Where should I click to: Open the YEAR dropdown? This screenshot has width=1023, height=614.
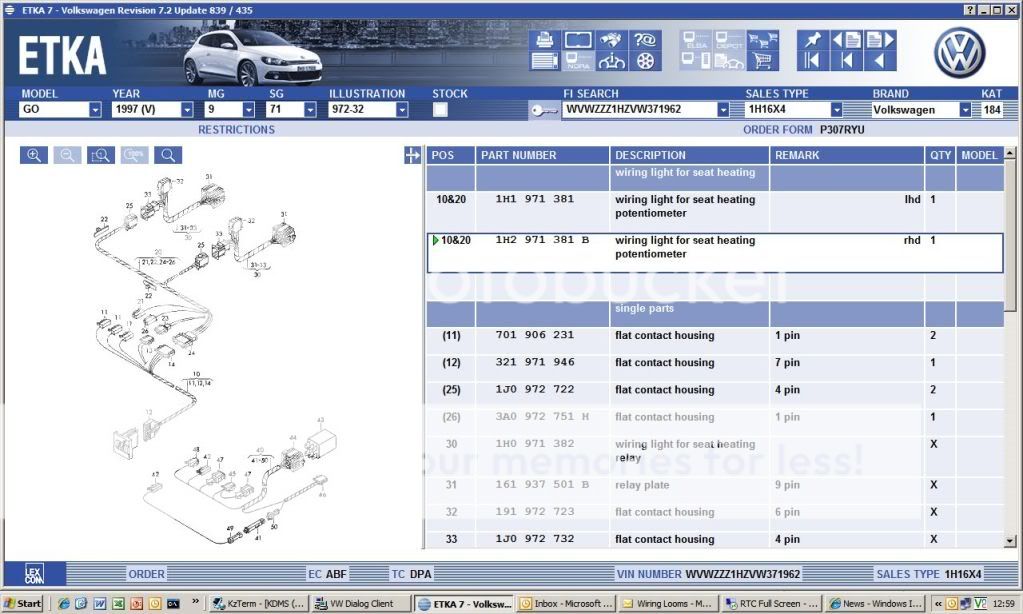coord(187,110)
